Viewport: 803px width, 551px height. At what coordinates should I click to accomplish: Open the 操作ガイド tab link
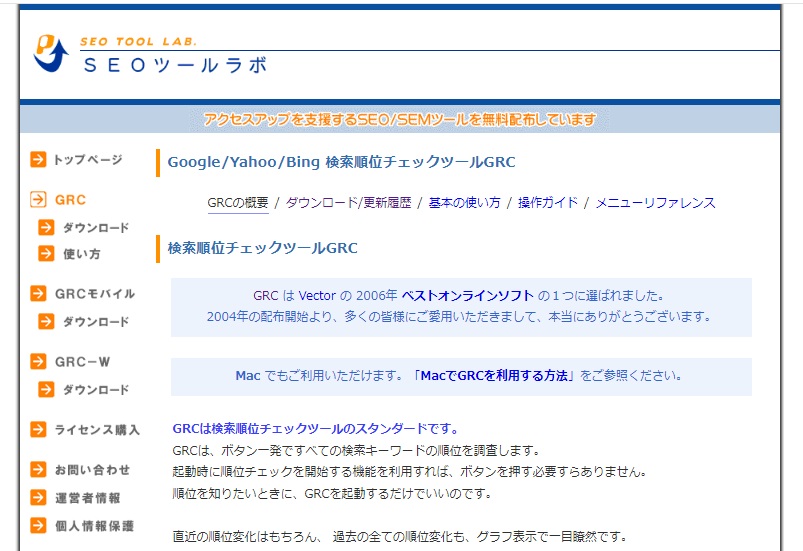548,203
